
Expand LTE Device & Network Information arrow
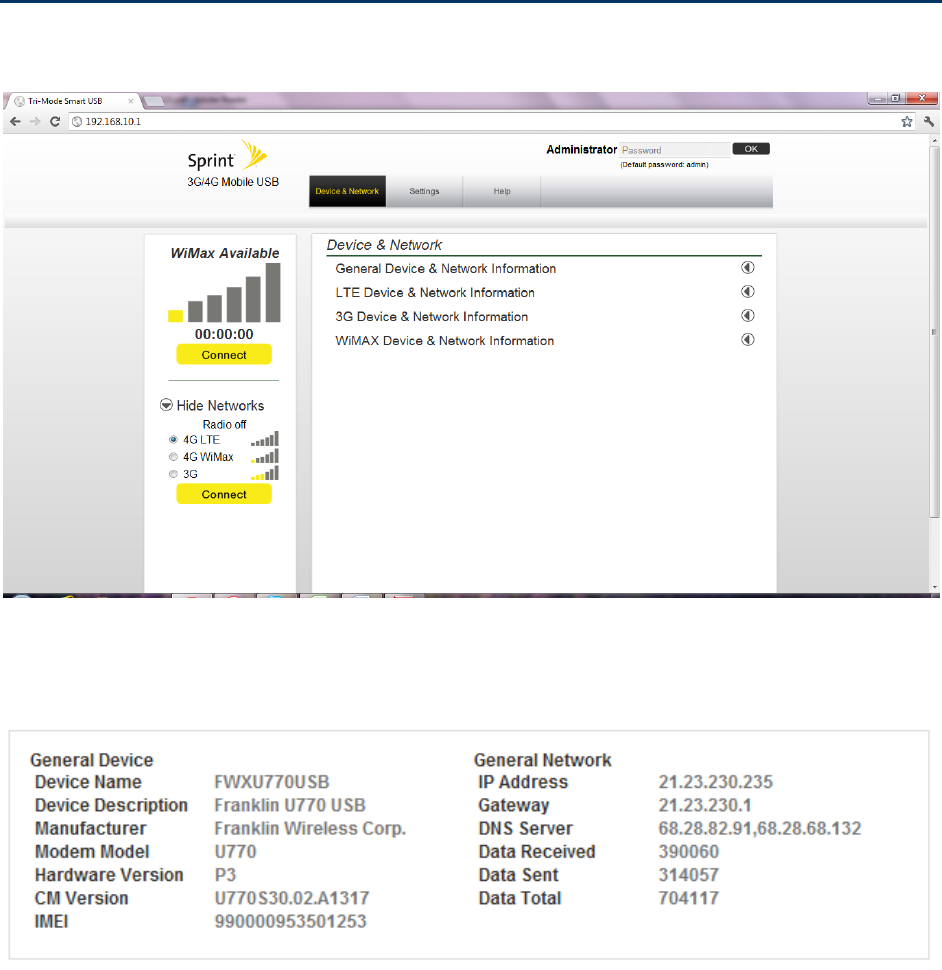pos(748,291)
